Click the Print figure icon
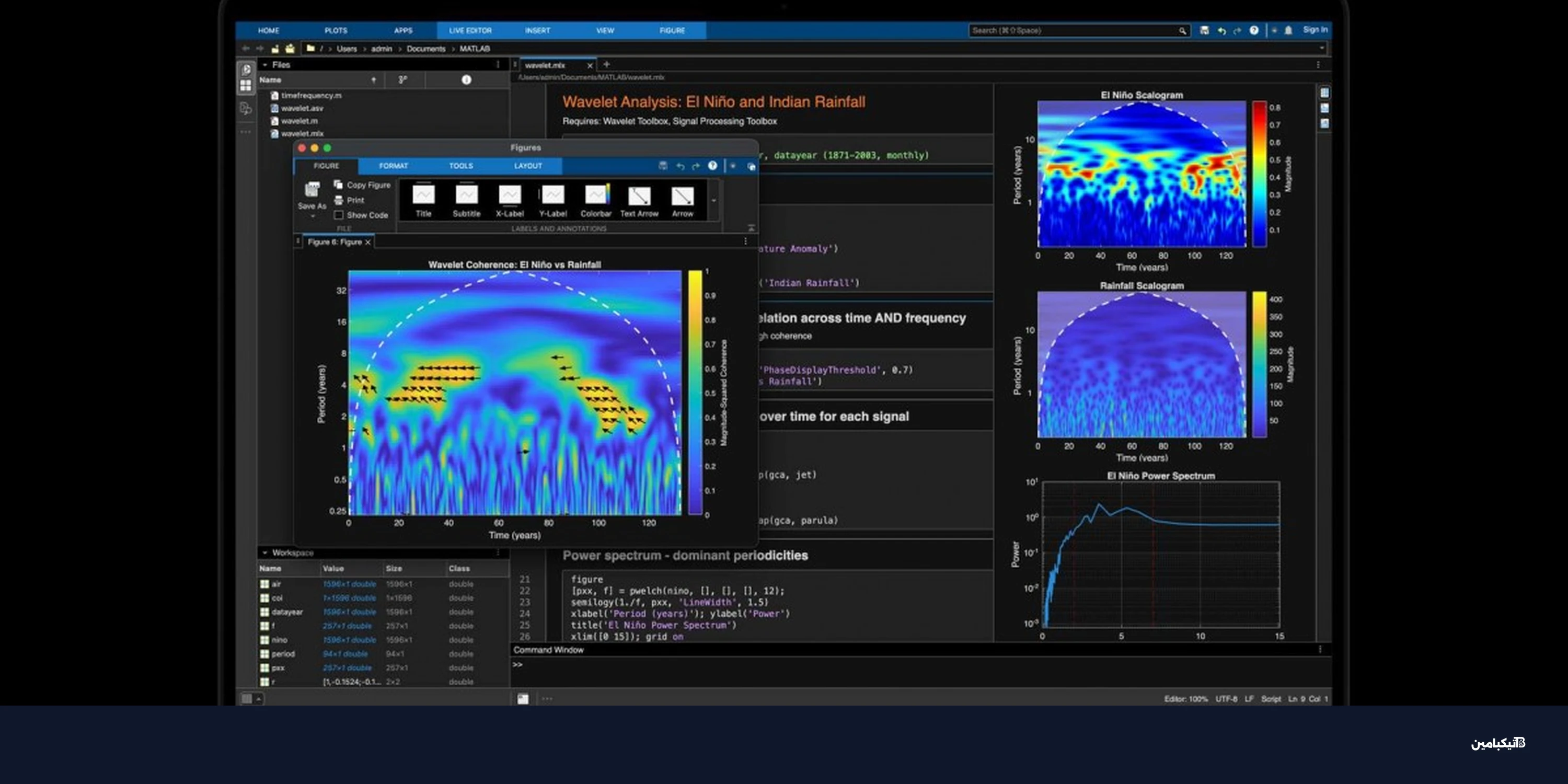 tap(339, 200)
